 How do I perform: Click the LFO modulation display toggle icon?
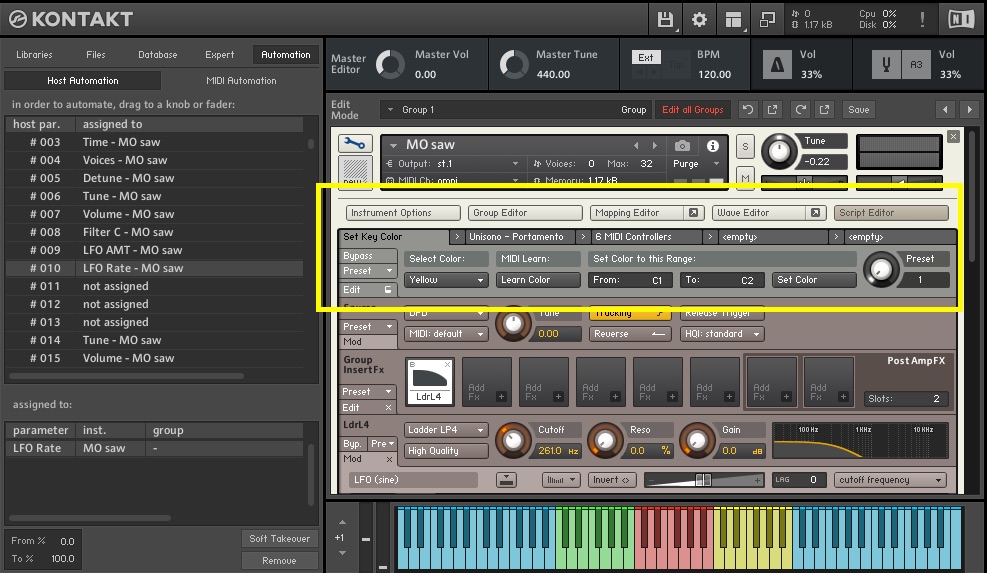[x=506, y=480]
